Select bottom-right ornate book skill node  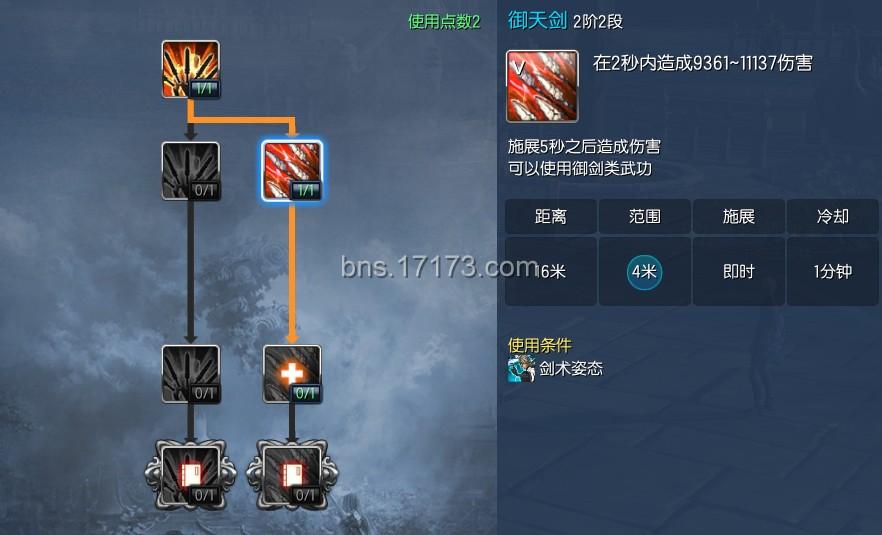click(292, 475)
